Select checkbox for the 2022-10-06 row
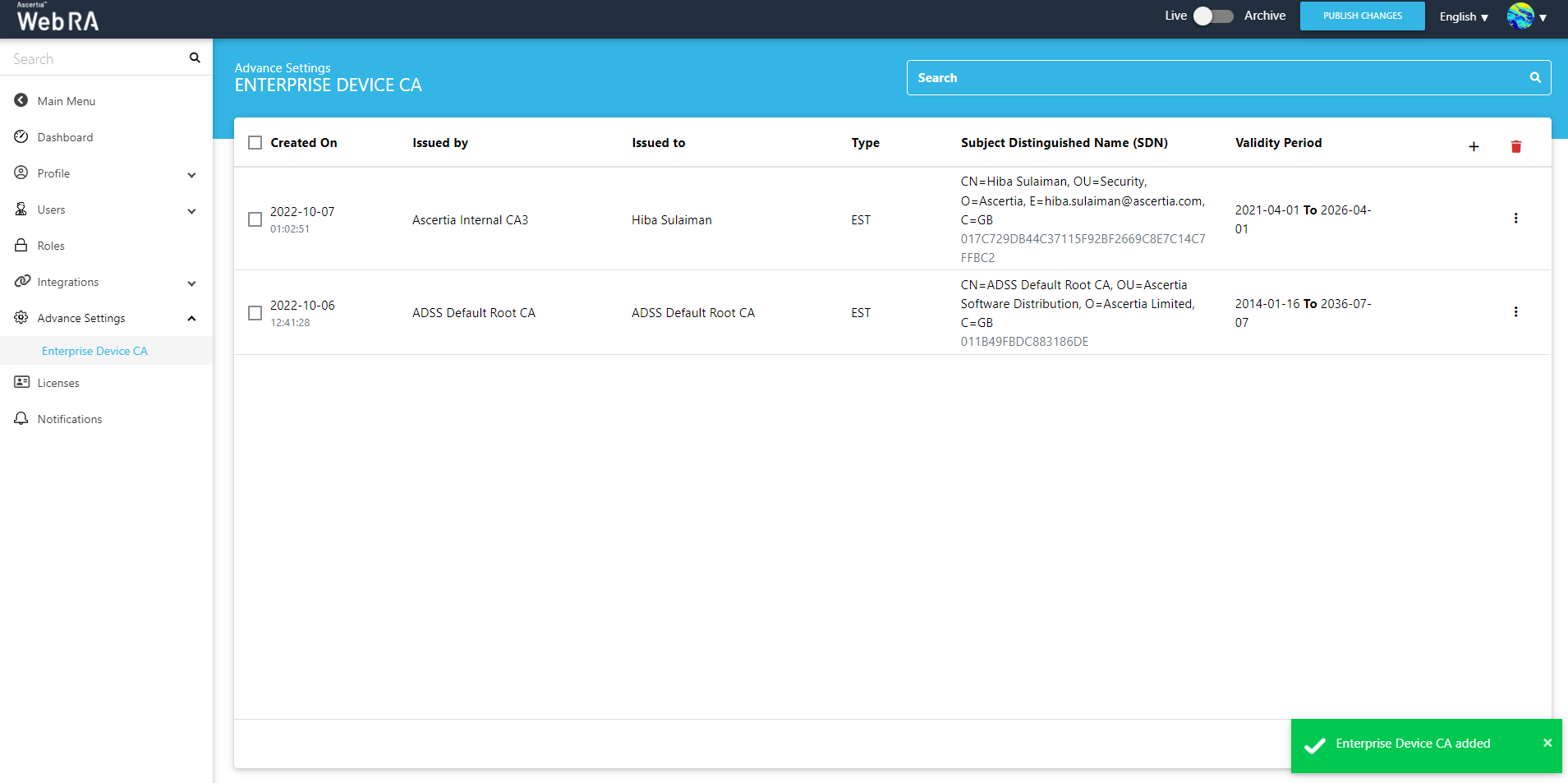Viewport: 1568px width, 783px height. (x=255, y=313)
